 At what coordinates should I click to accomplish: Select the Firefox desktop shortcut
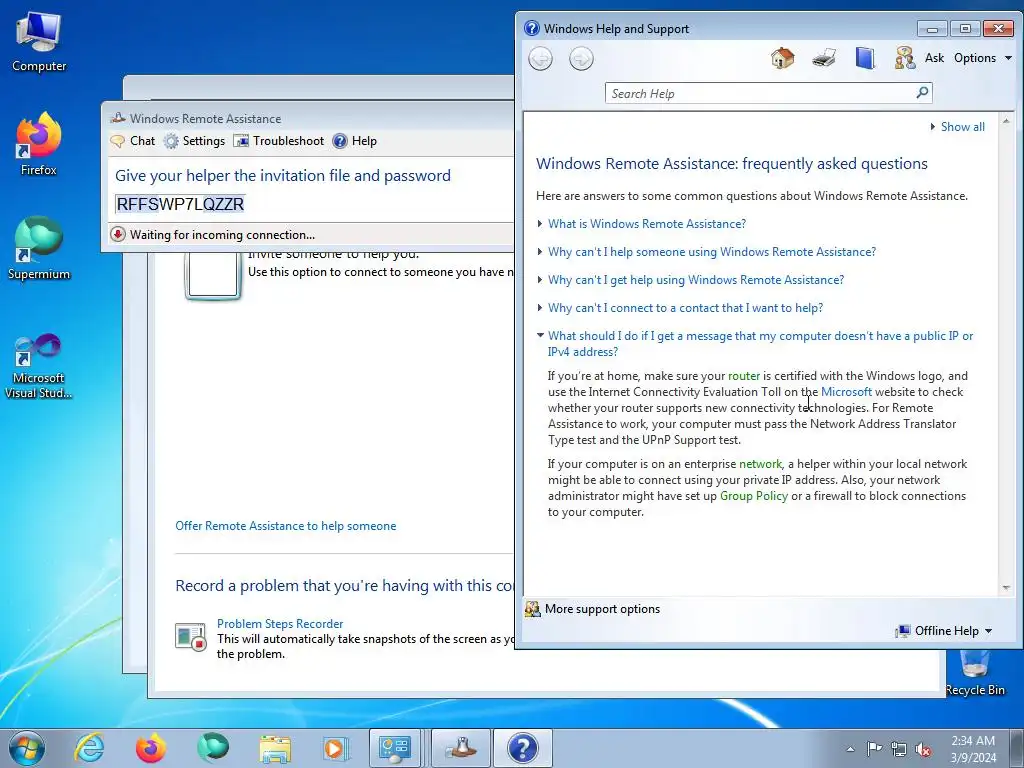pos(39,144)
